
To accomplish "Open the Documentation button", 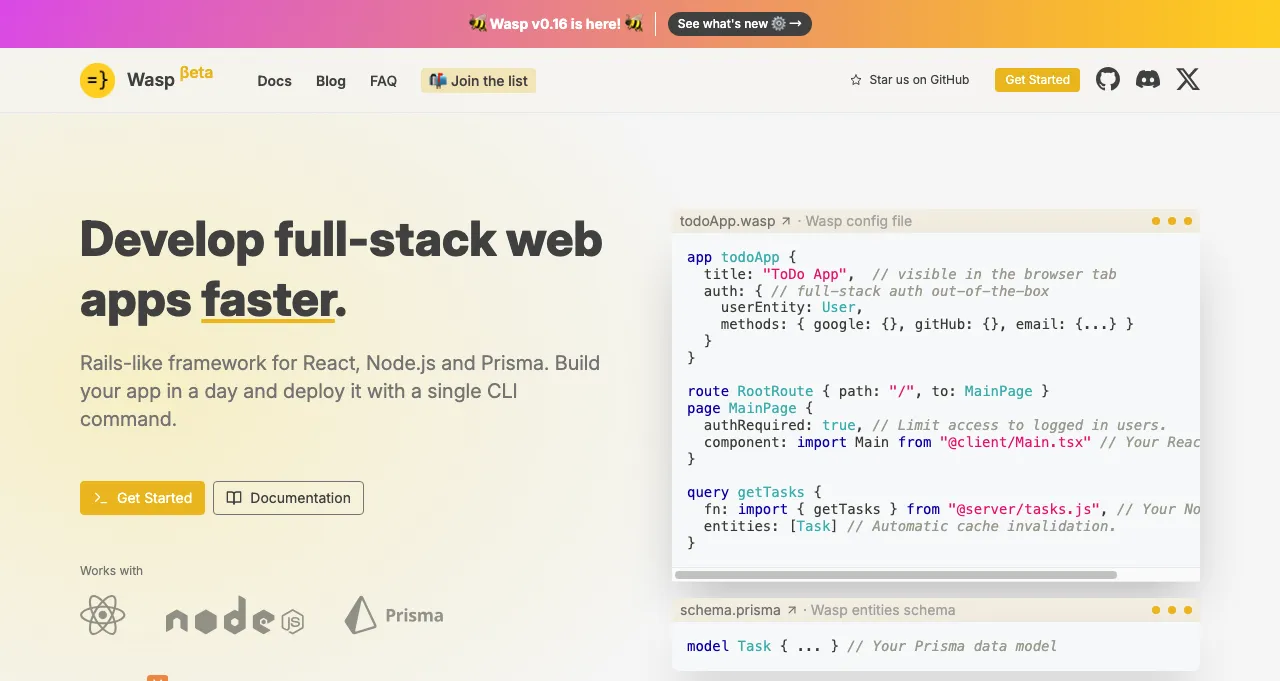I will 288,498.
